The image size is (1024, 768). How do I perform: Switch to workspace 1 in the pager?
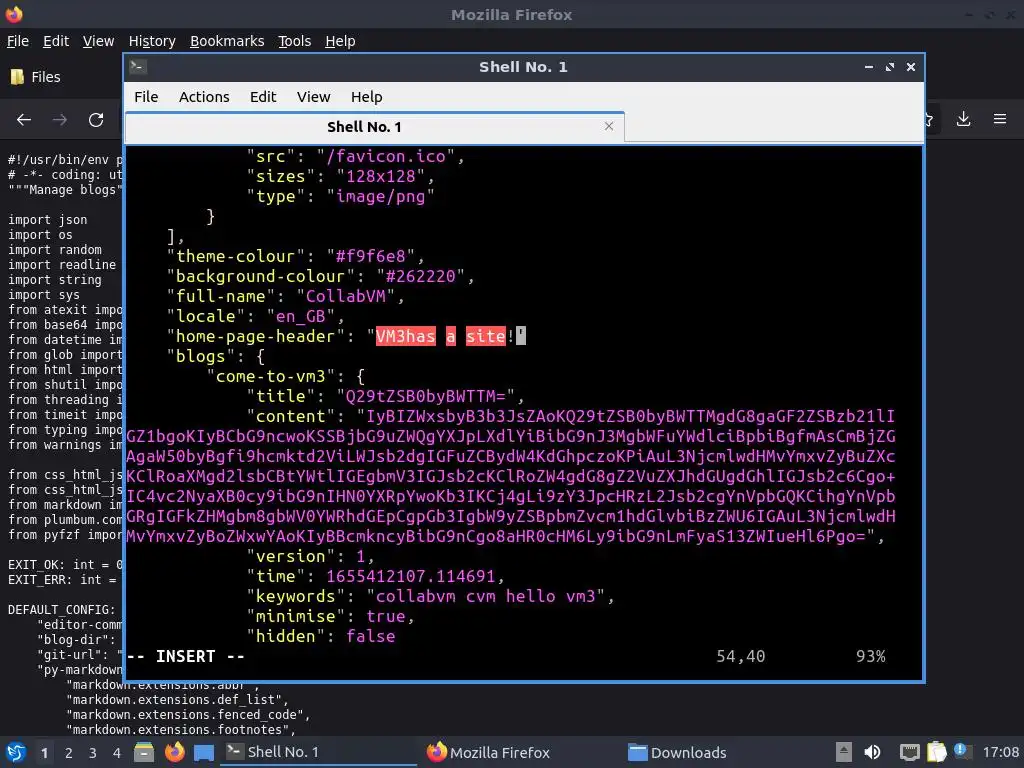pyautogui.click(x=44, y=753)
